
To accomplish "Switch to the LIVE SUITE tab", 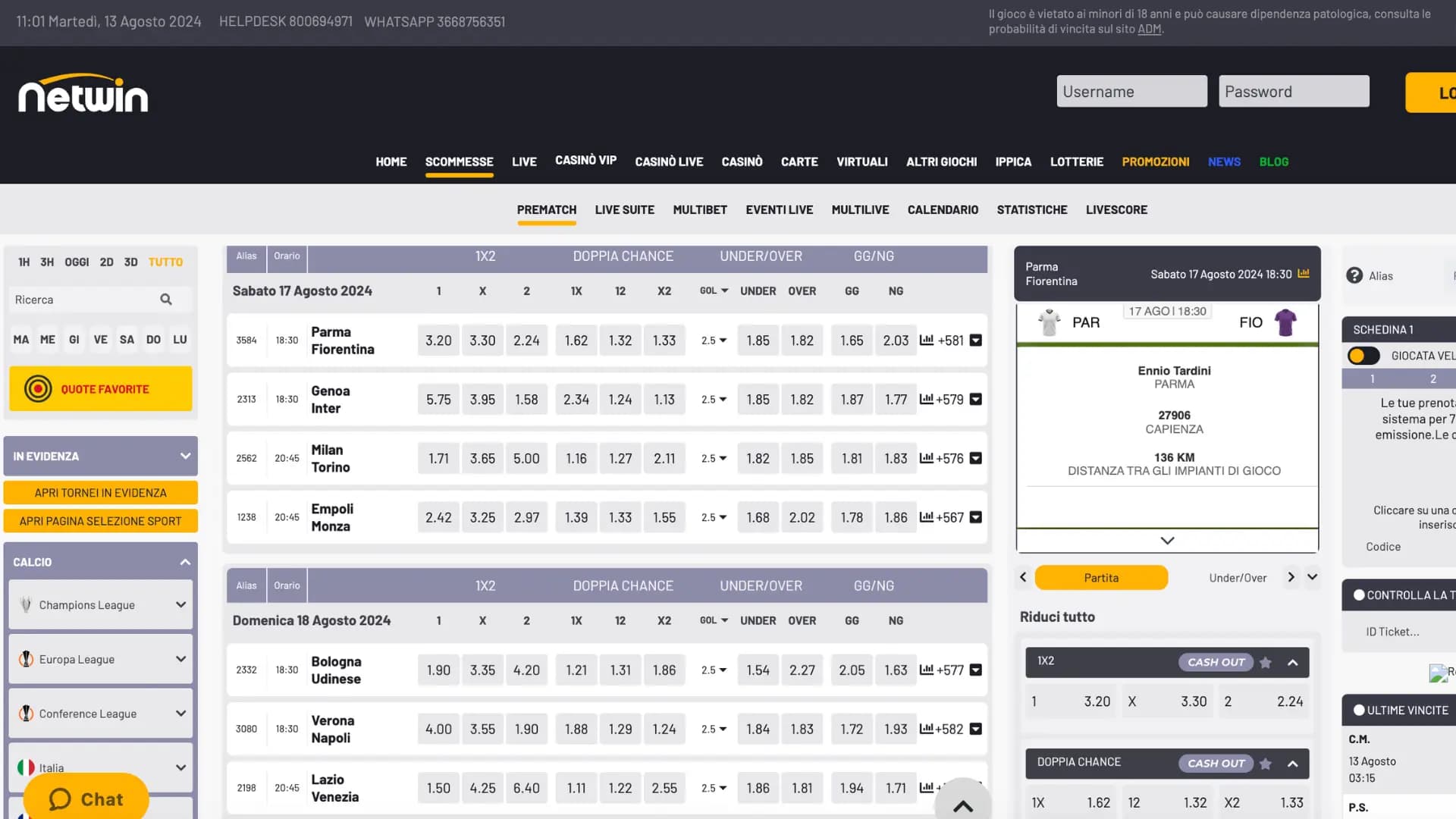I will 625,209.
